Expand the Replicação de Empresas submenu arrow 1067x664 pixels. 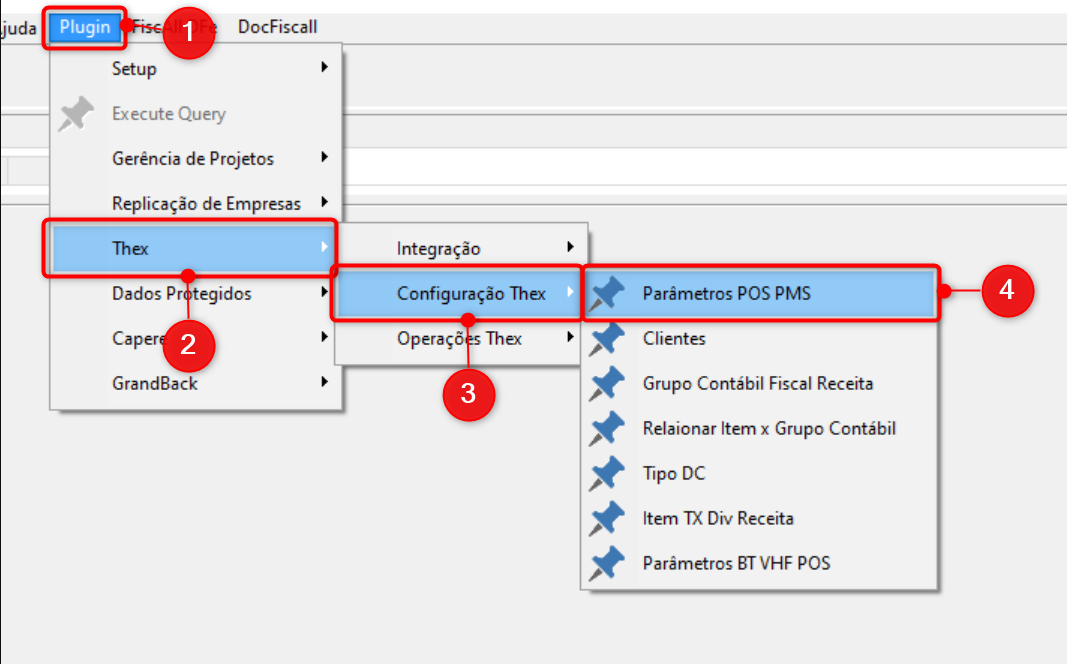(324, 203)
